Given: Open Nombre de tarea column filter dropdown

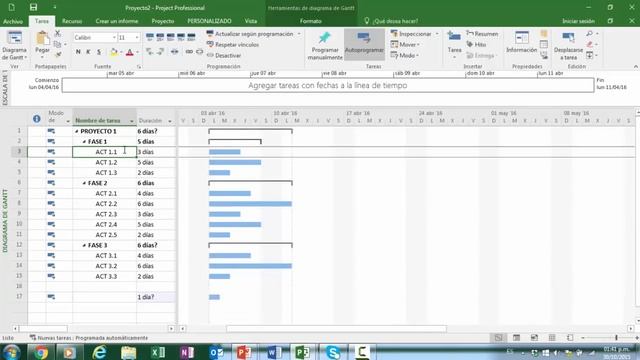Looking at the screenshot, I should 132,121.
